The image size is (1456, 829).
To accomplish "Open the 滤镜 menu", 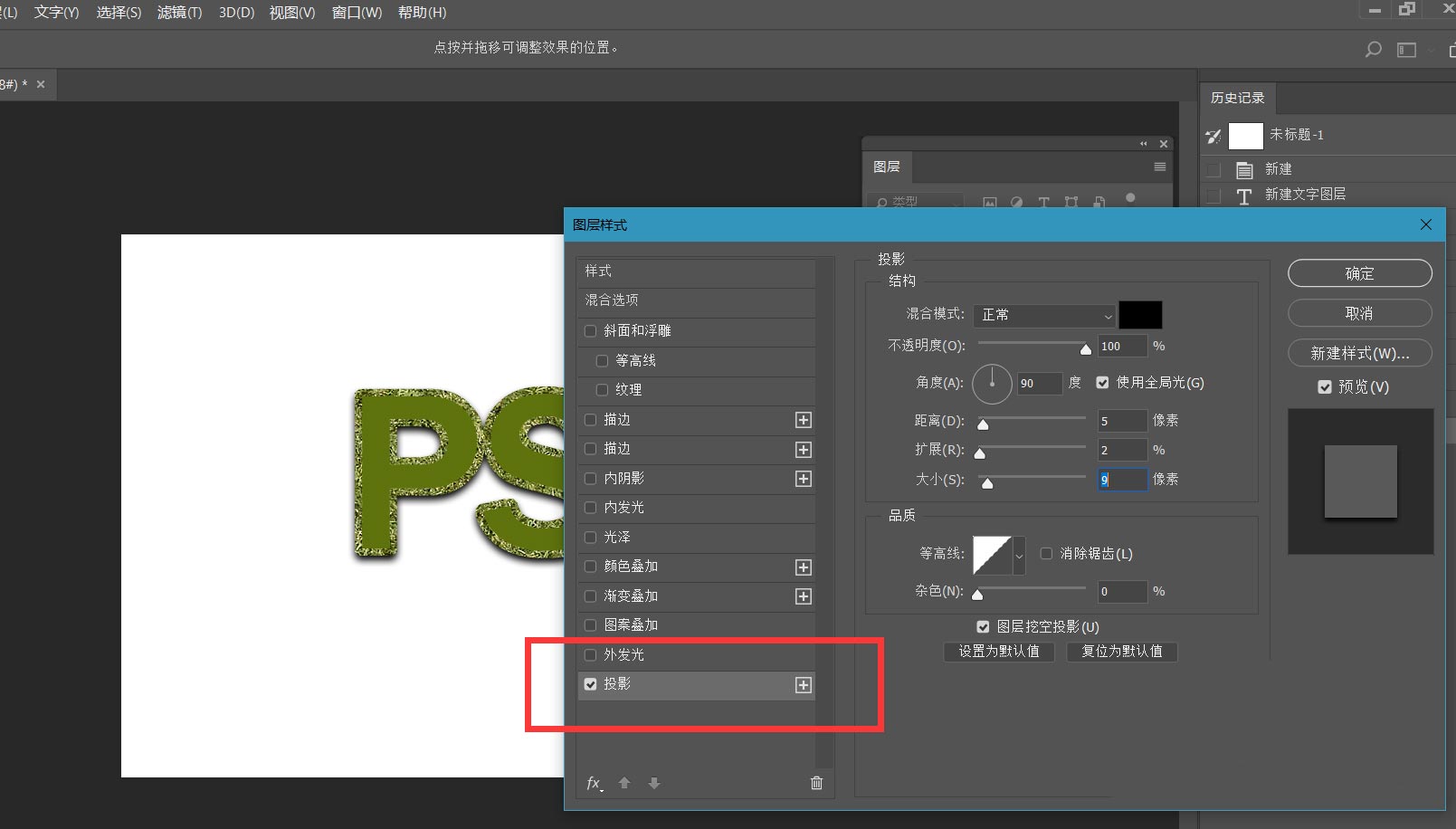I will (179, 13).
